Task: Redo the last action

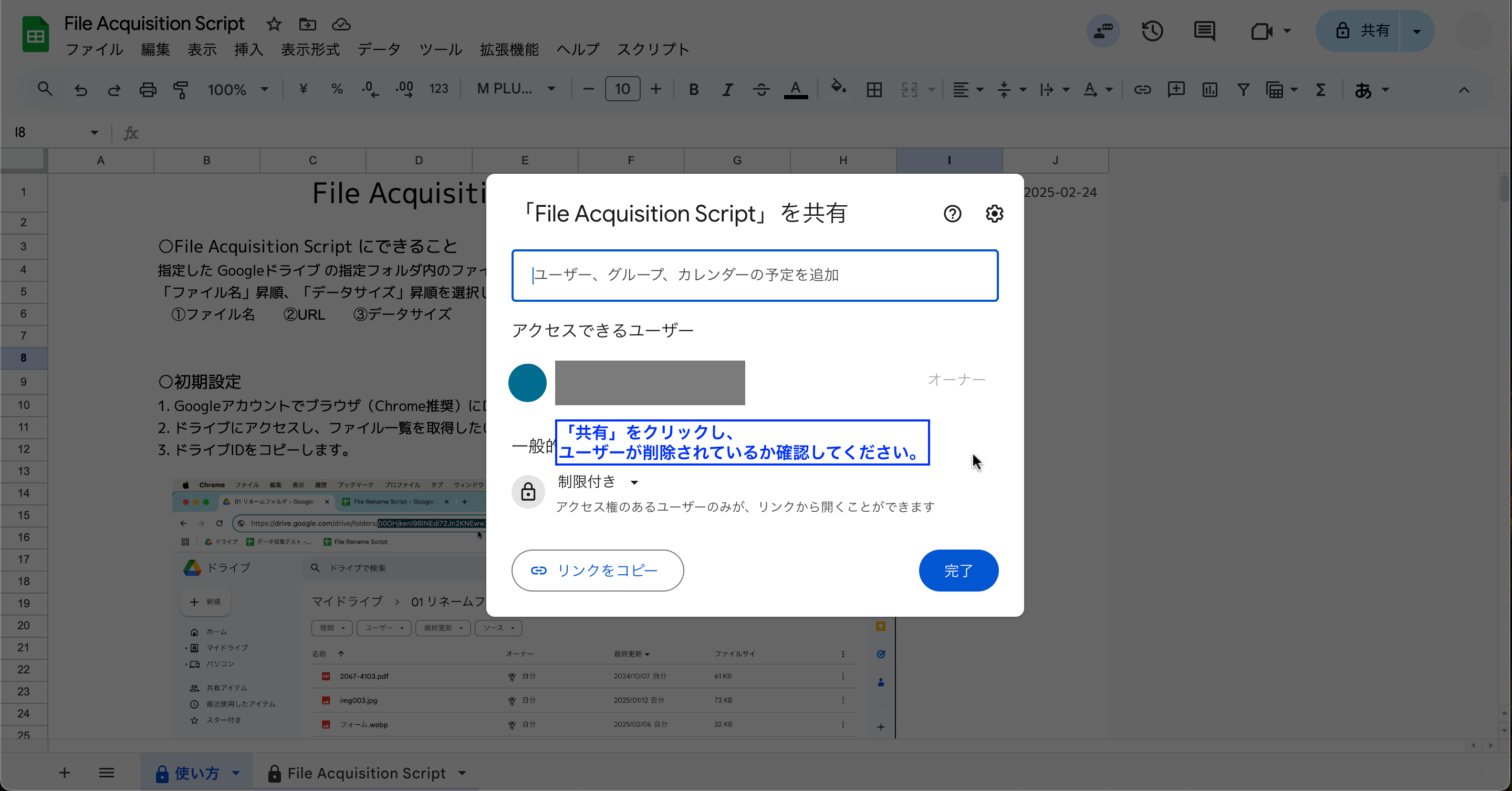Action: pyautogui.click(x=114, y=89)
